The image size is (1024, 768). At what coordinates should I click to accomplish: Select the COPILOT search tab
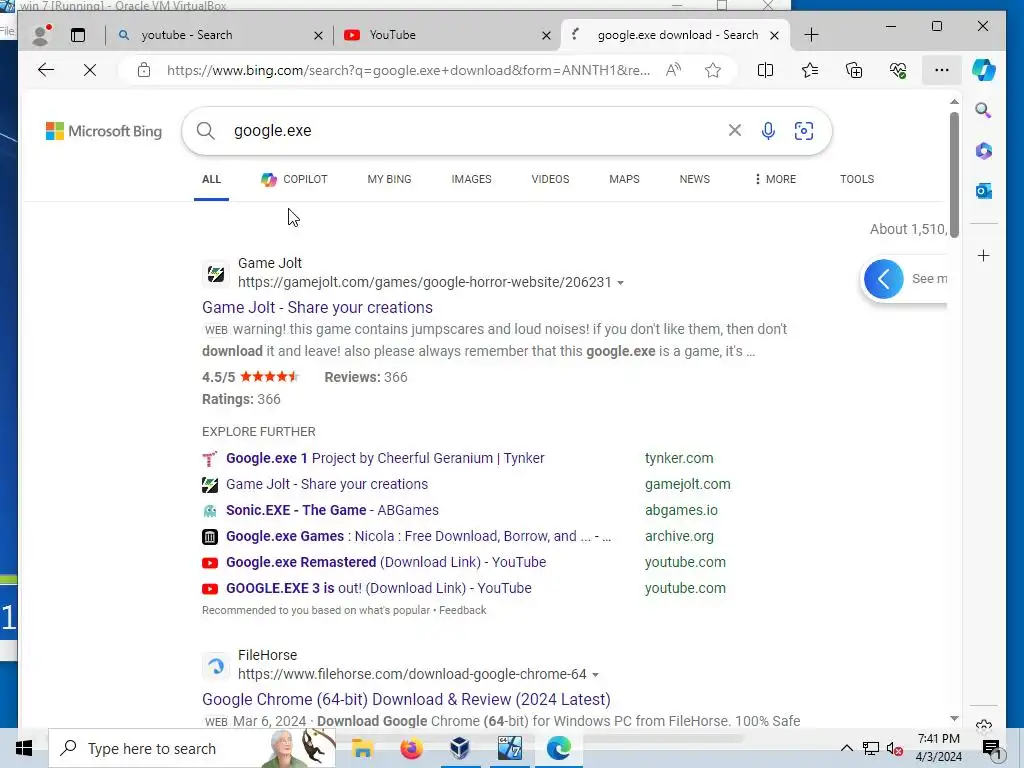(x=295, y=179)
